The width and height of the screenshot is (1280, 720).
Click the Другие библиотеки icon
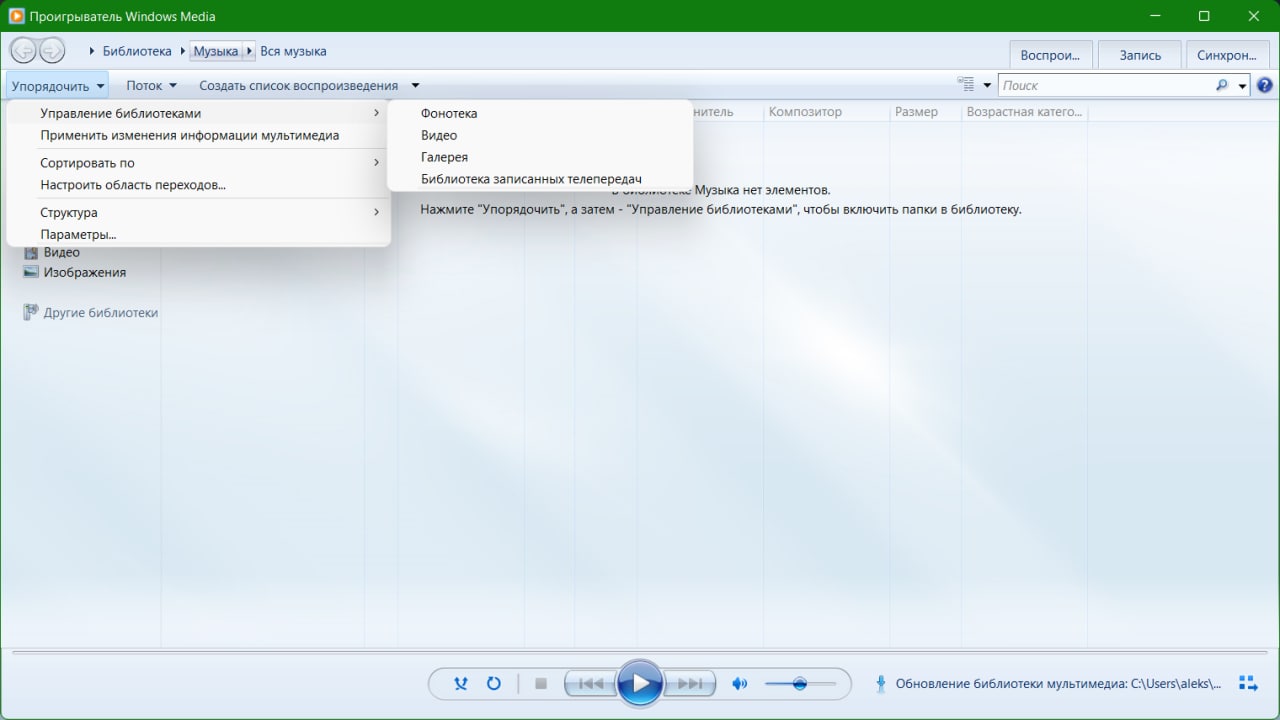pyautogui.click(x=31, y=312)
